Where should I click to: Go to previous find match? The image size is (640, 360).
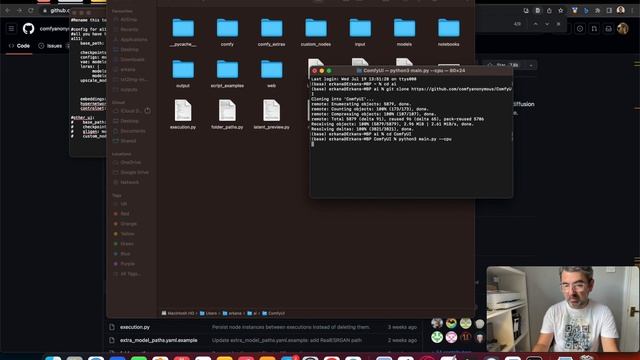[536, 24]
